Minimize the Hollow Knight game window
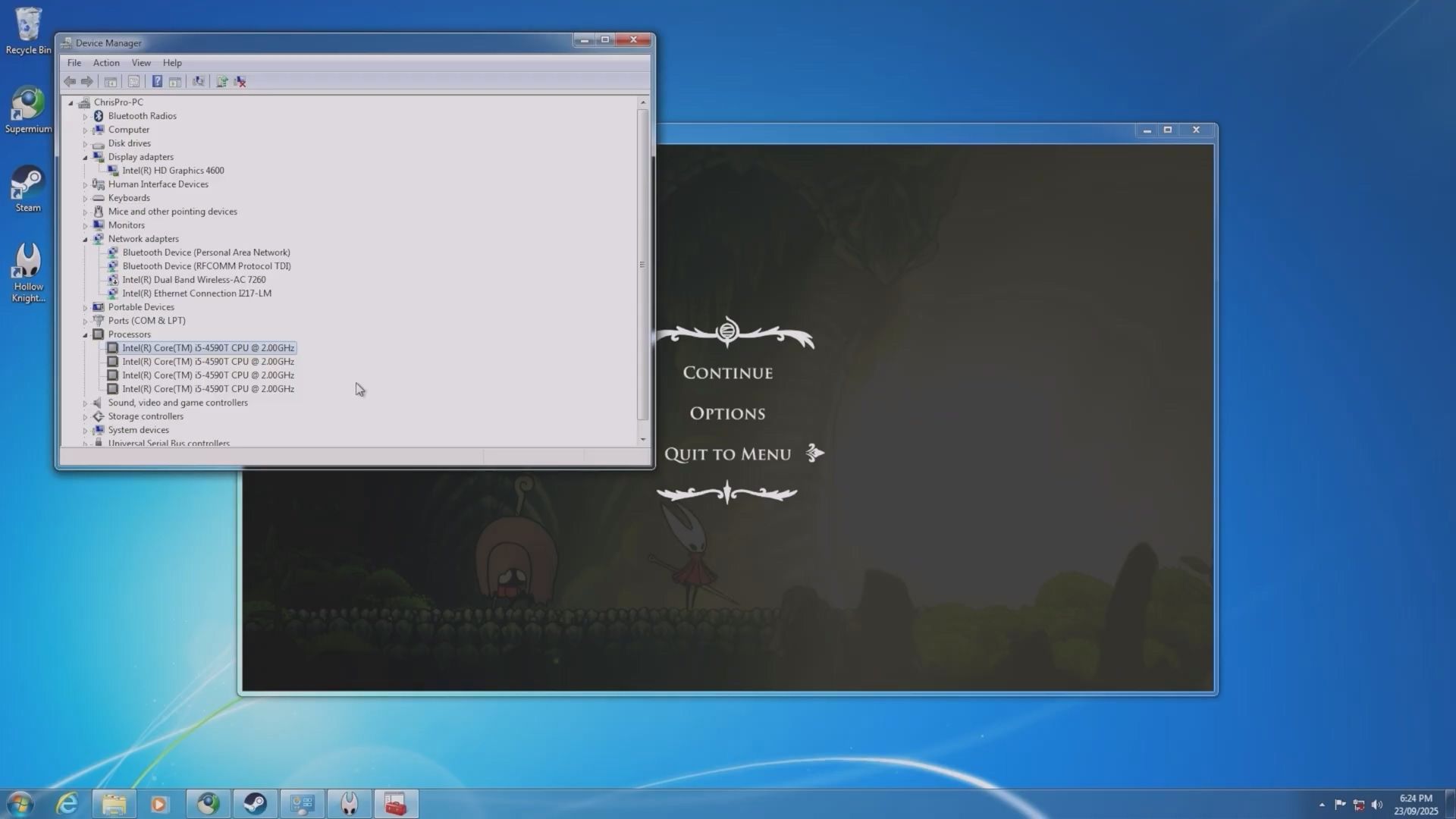This screenshot has height=819, width=1456. [1147, 130]
